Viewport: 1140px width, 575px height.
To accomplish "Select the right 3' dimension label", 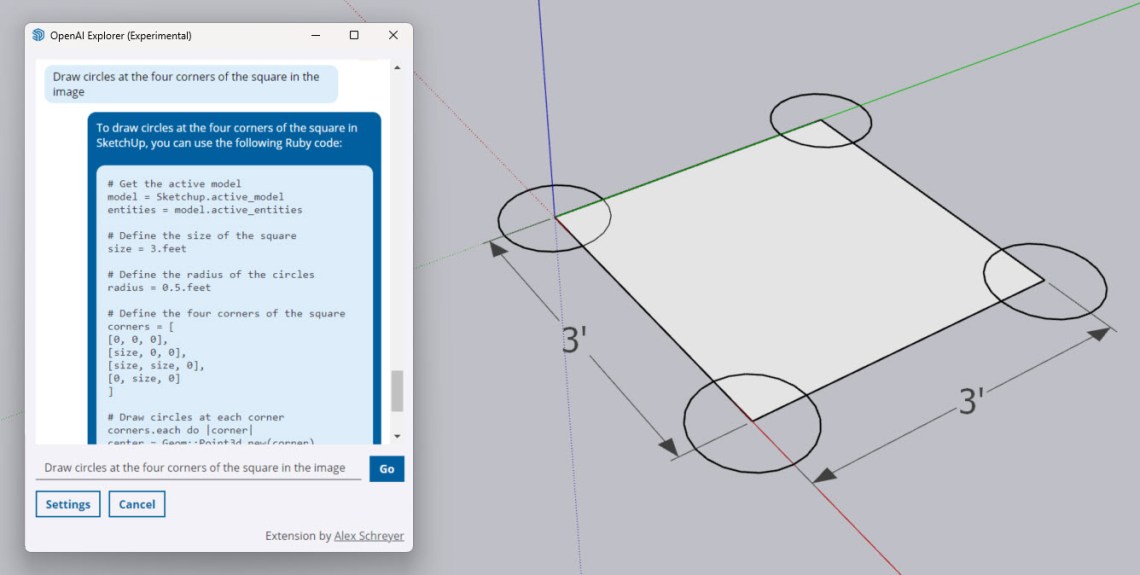I will click(972, 401).
